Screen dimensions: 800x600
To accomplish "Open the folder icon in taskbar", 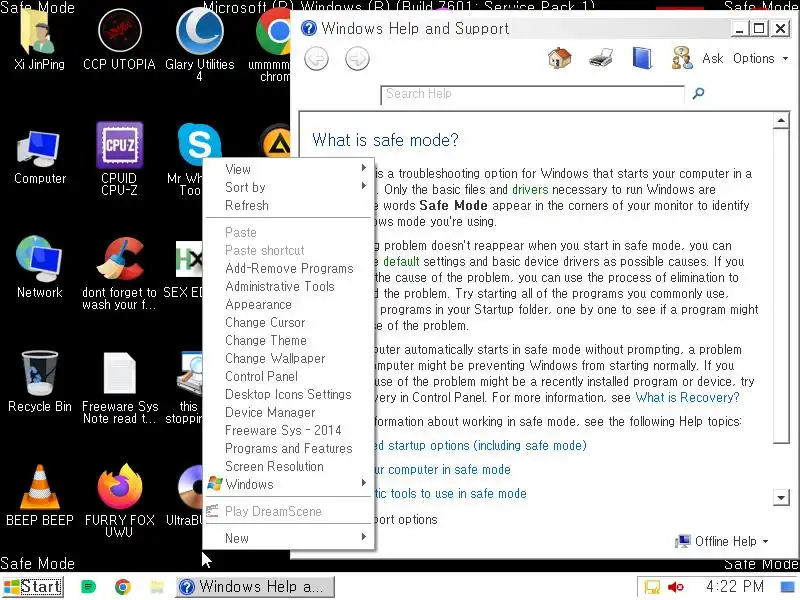I will click(157, 587).
